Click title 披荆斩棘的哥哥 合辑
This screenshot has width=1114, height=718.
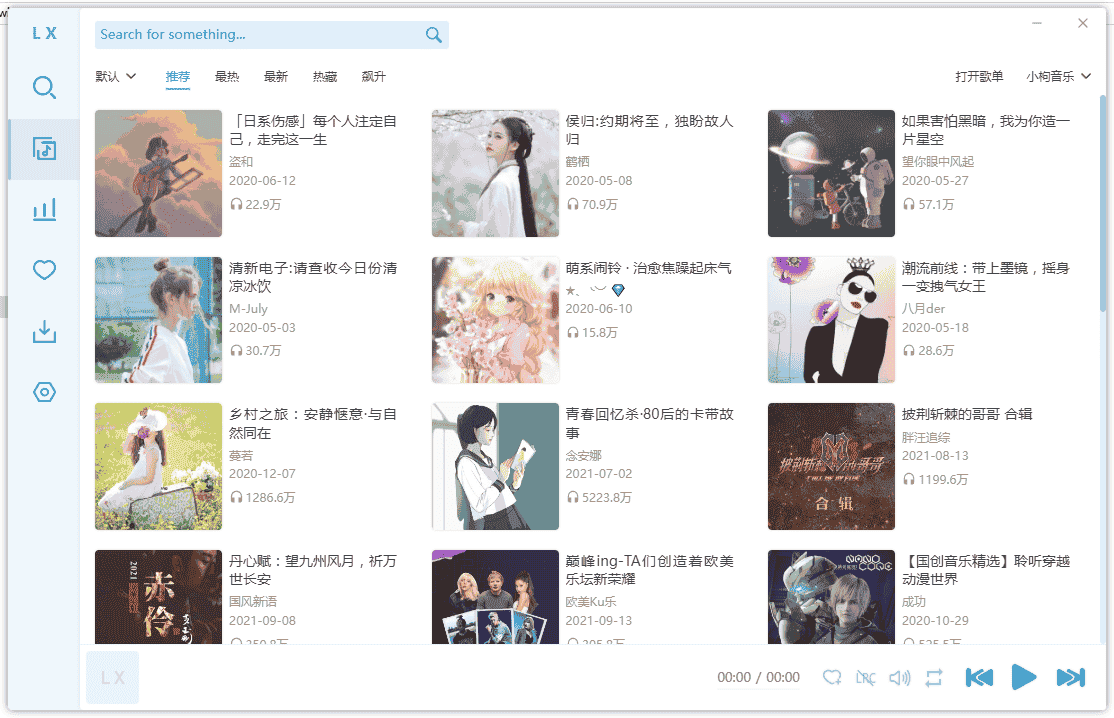pos(967,415)
